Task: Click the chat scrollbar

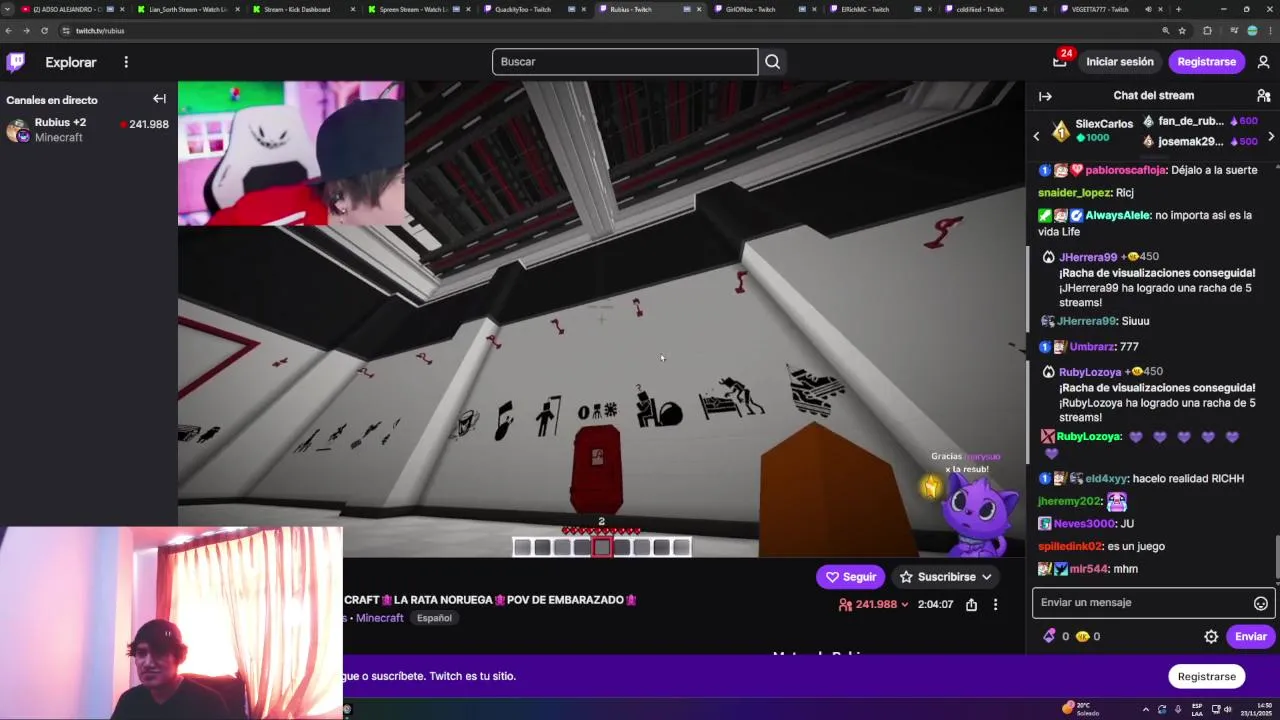Action: [1277, 557]
